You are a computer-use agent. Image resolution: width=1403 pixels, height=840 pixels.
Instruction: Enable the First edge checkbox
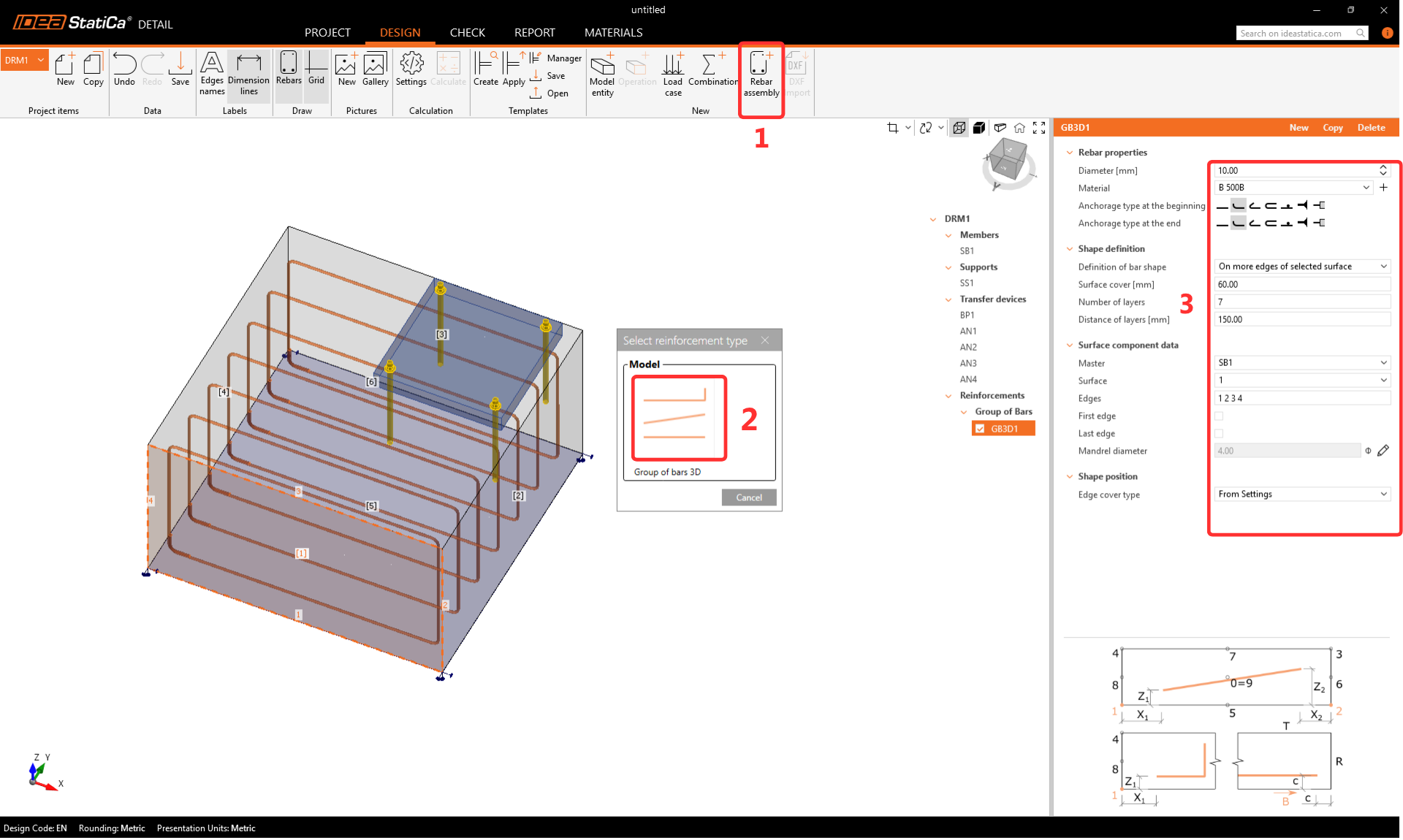1219,416
